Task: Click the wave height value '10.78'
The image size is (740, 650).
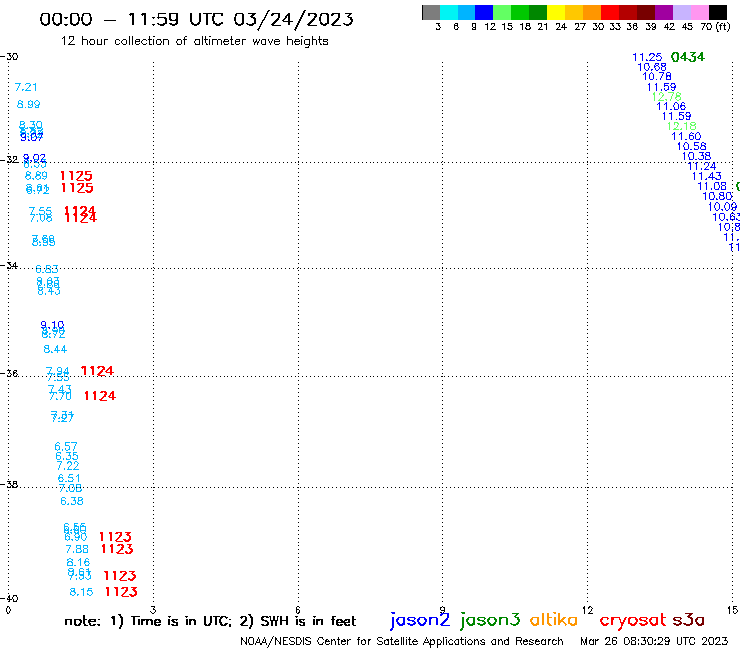Action: click(x=656, y=76)
